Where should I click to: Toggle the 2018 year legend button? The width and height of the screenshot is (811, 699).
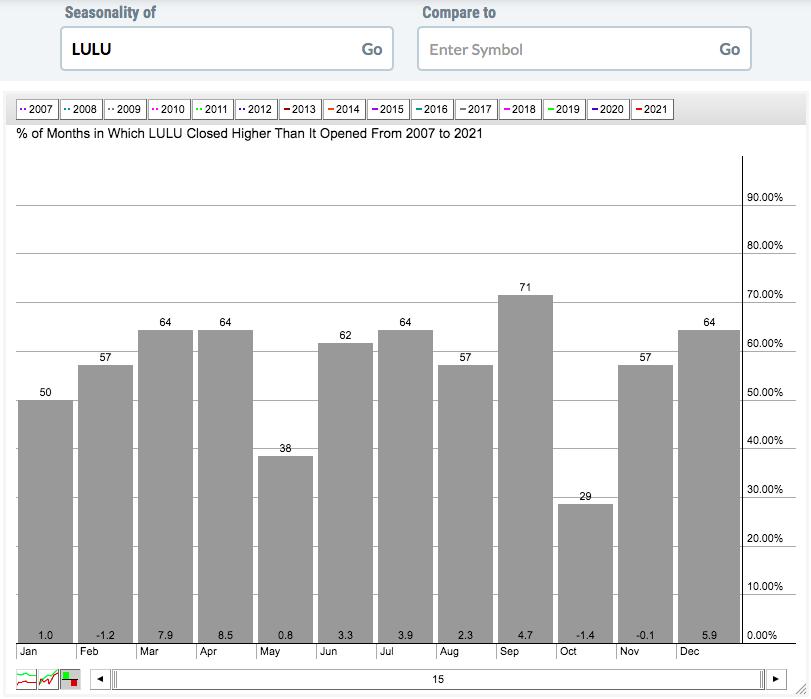tap(519, 109)
